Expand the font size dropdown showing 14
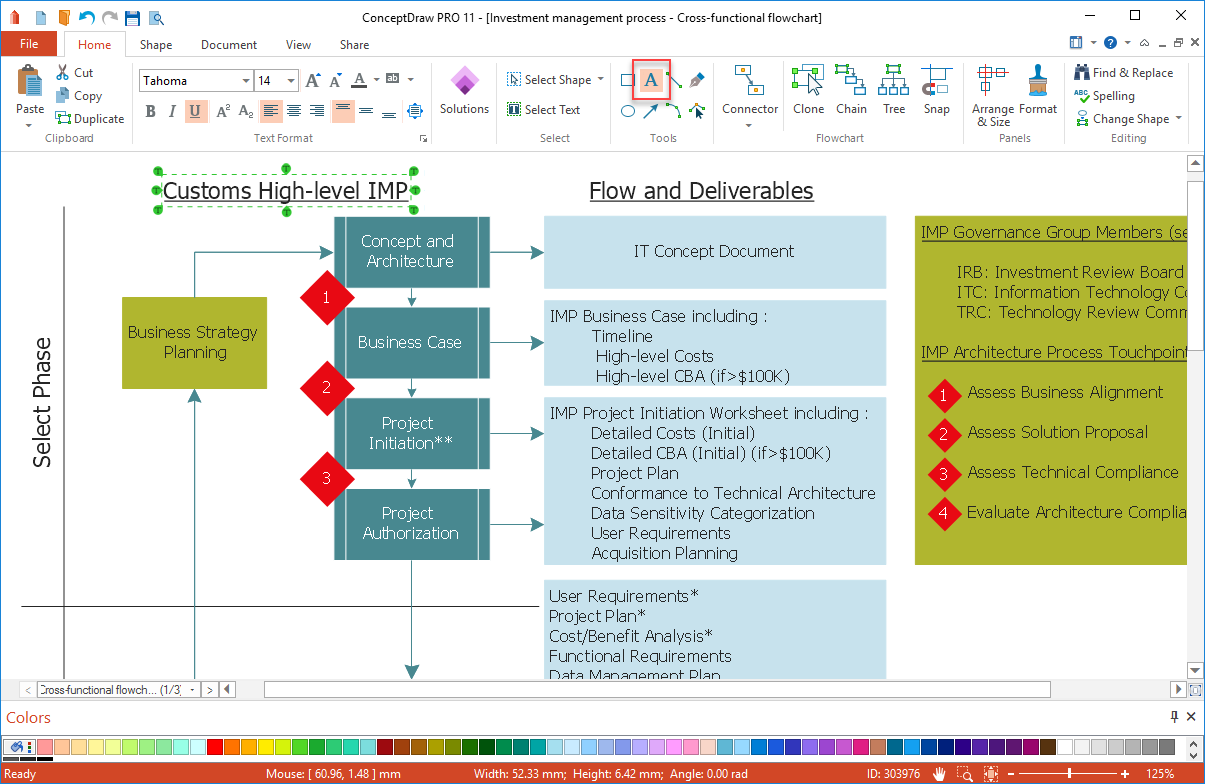 (291, 81)
